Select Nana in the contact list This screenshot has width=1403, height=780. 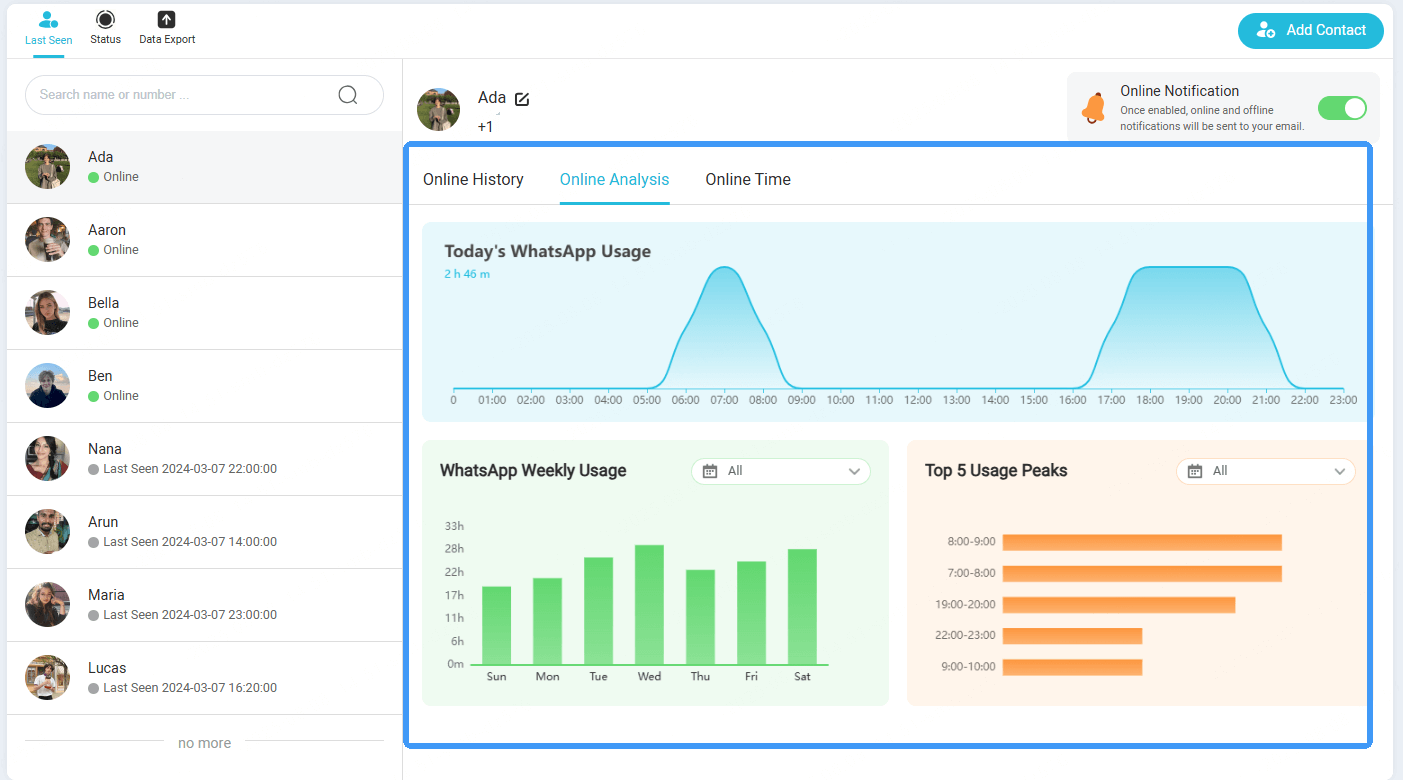204,459
